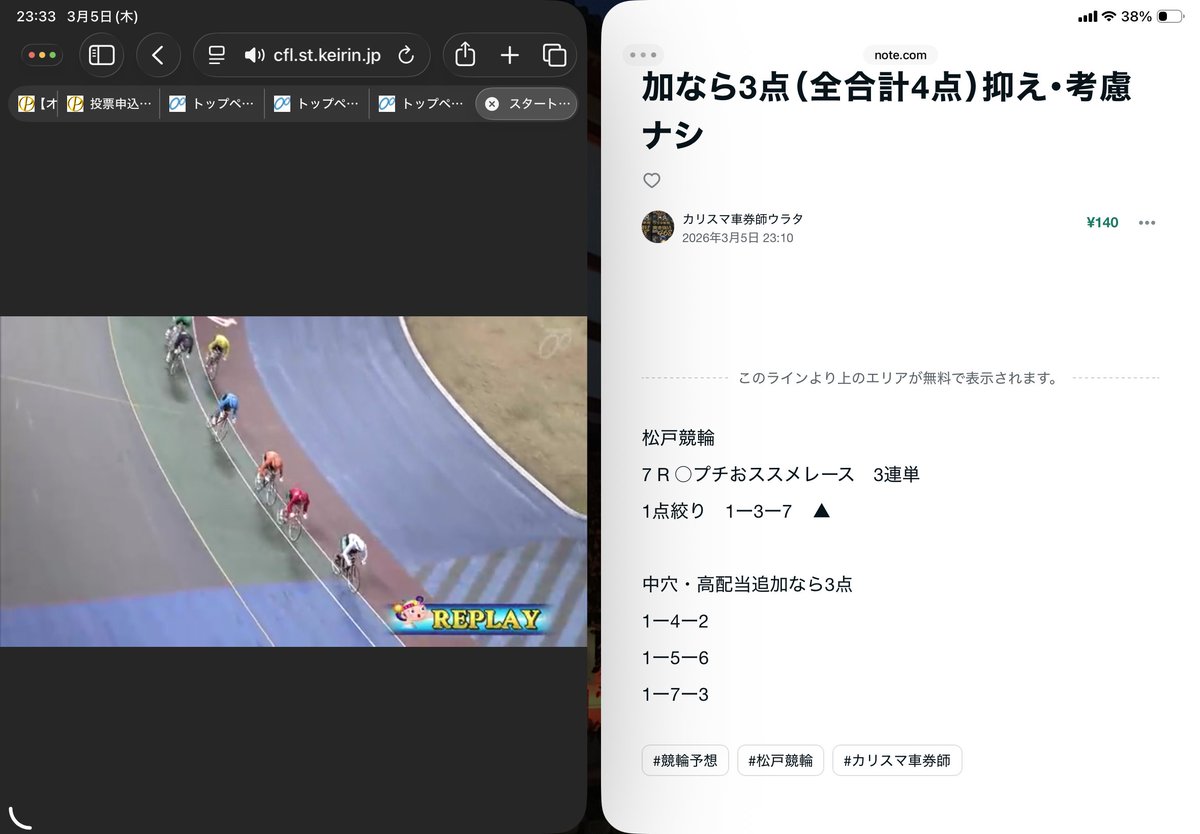Tap the cellular signal bars icon
This screenshot has width=1200, height=834.
[1087, 17]
